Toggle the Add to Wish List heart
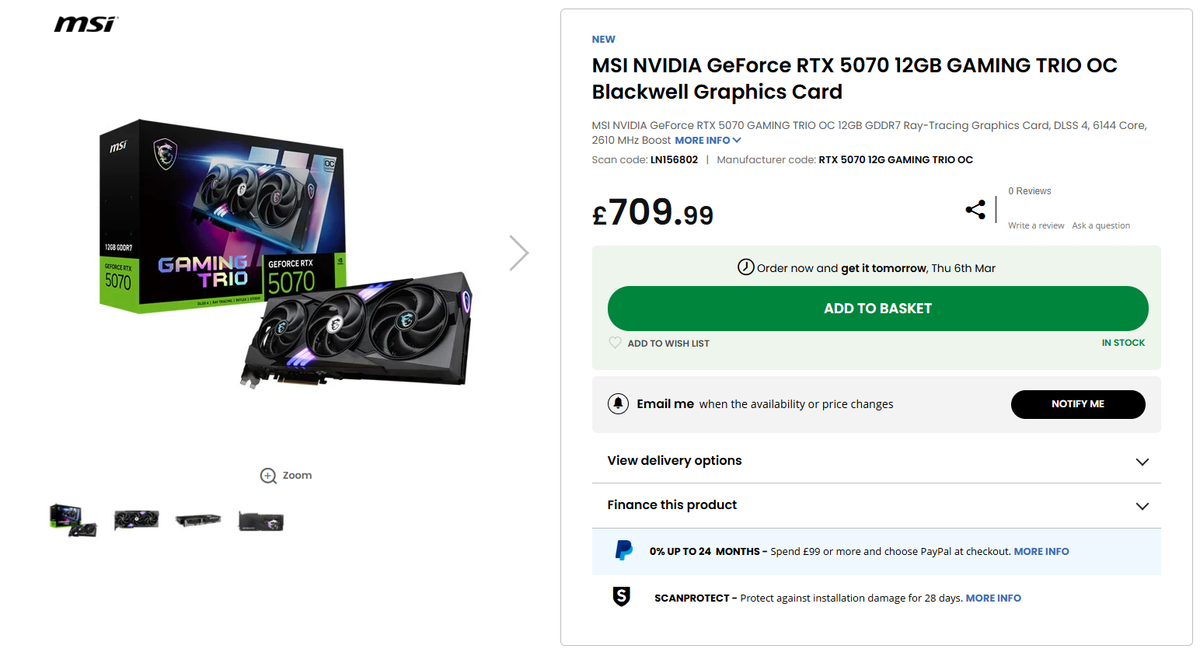Screen dimensions: 1200x656 pos(616,342)
